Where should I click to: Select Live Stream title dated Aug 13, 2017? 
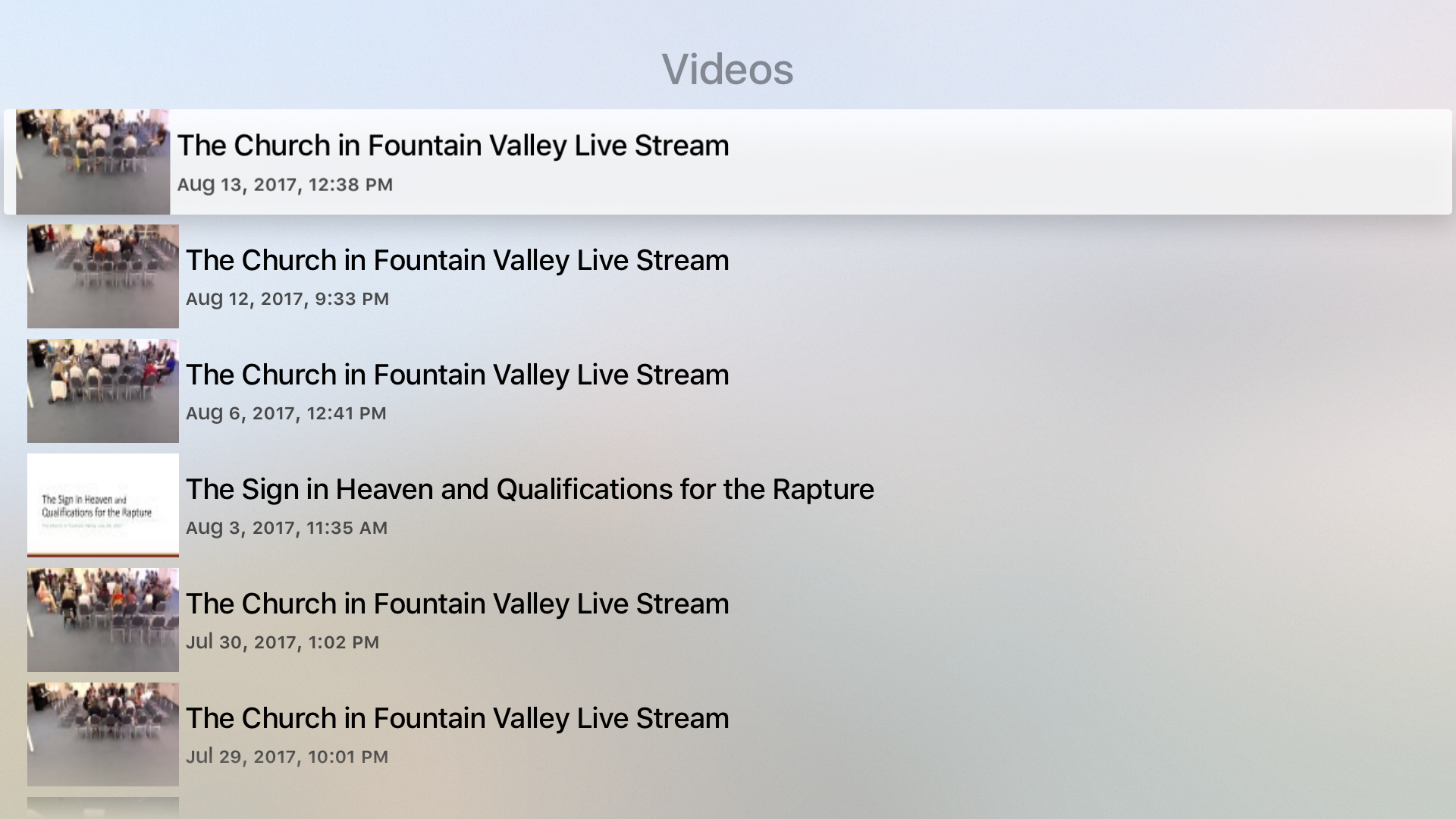pyautogui.click(x=453, y=146)
